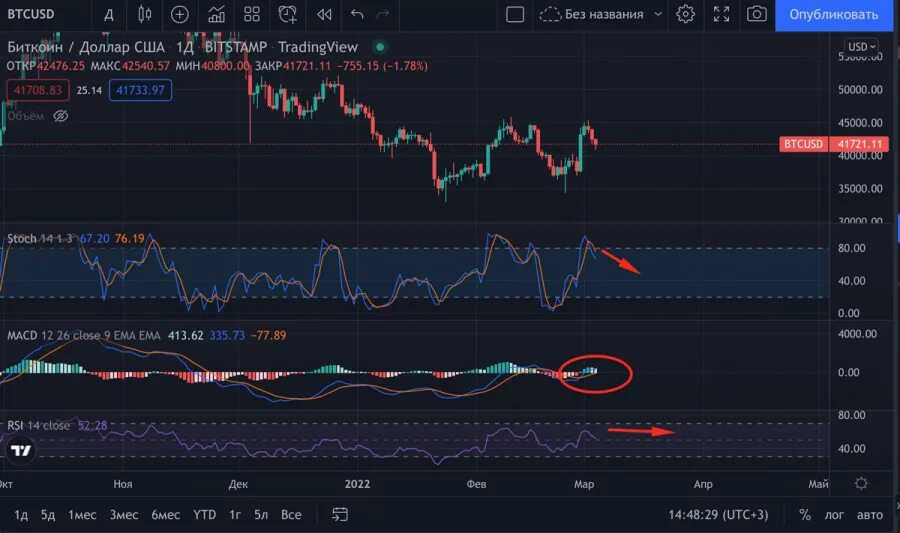This screenshot has height=533, width=900.
Task: Open candlestick chart type menu
Action: (145, 14)
